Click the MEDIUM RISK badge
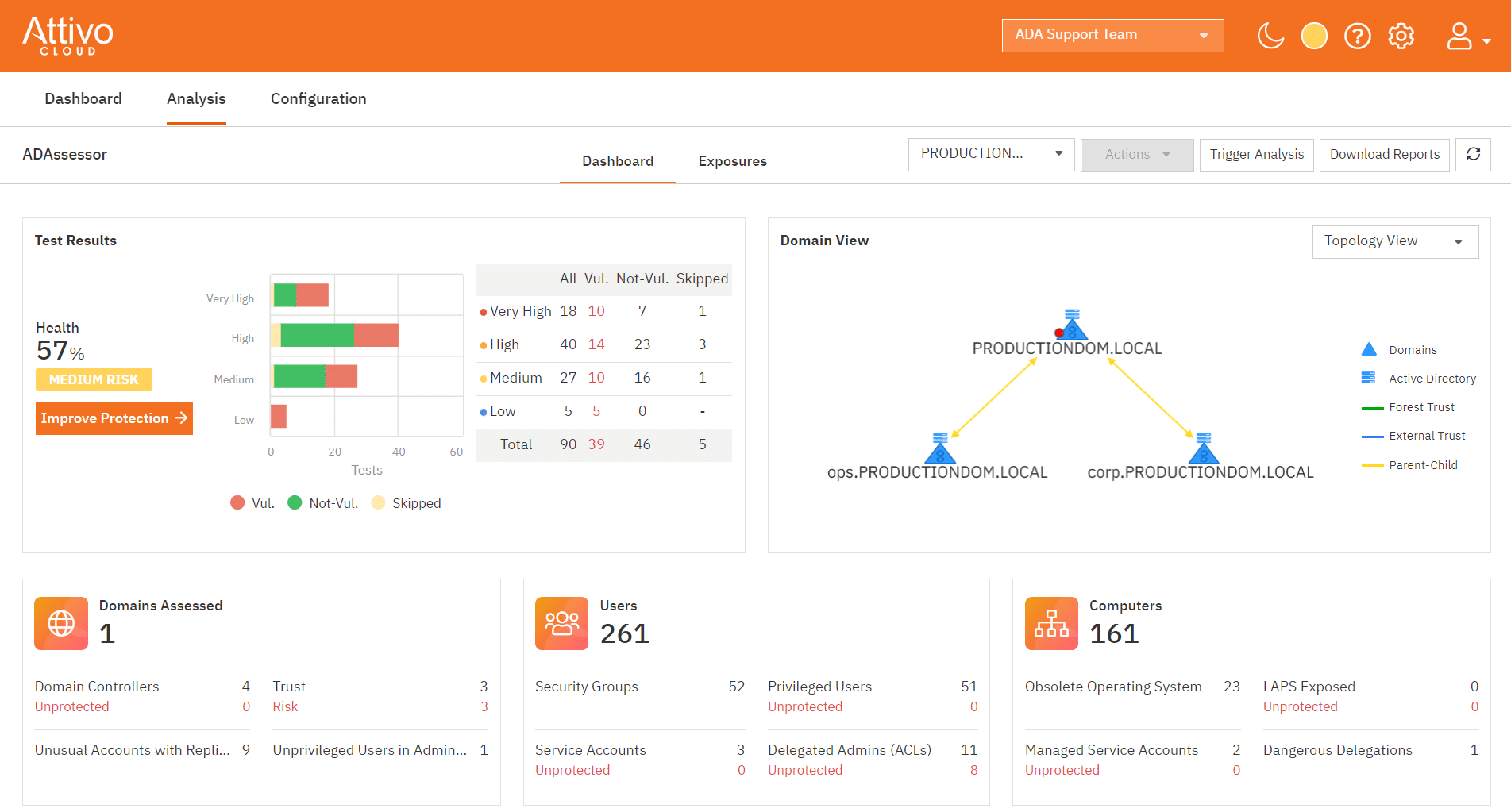The image size is (1511, 812). point(94,379)
